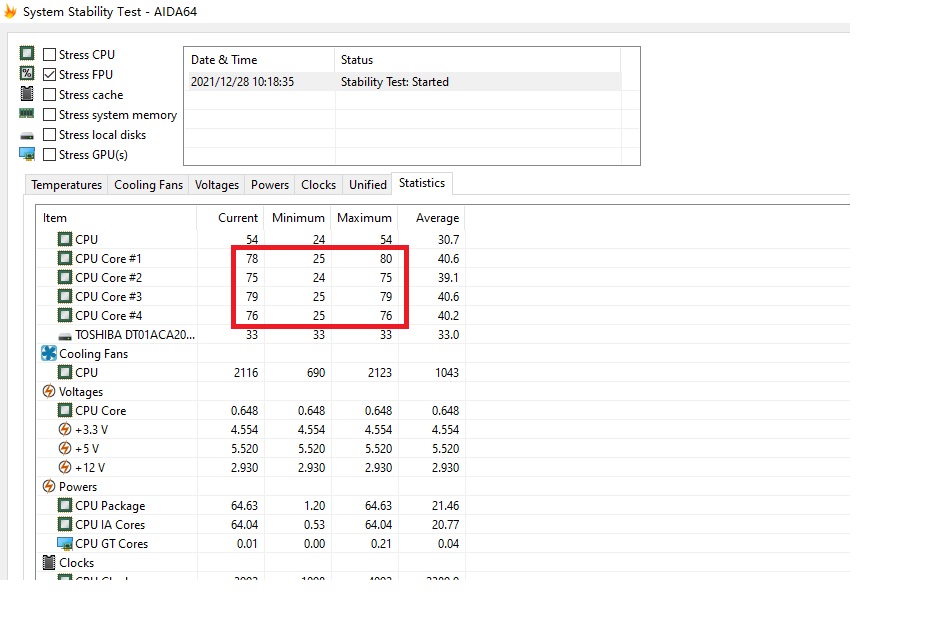Enable the Stress cache checkbox
Screen dimensions: 934x624
pyautogui.click(x=50, y=95)
